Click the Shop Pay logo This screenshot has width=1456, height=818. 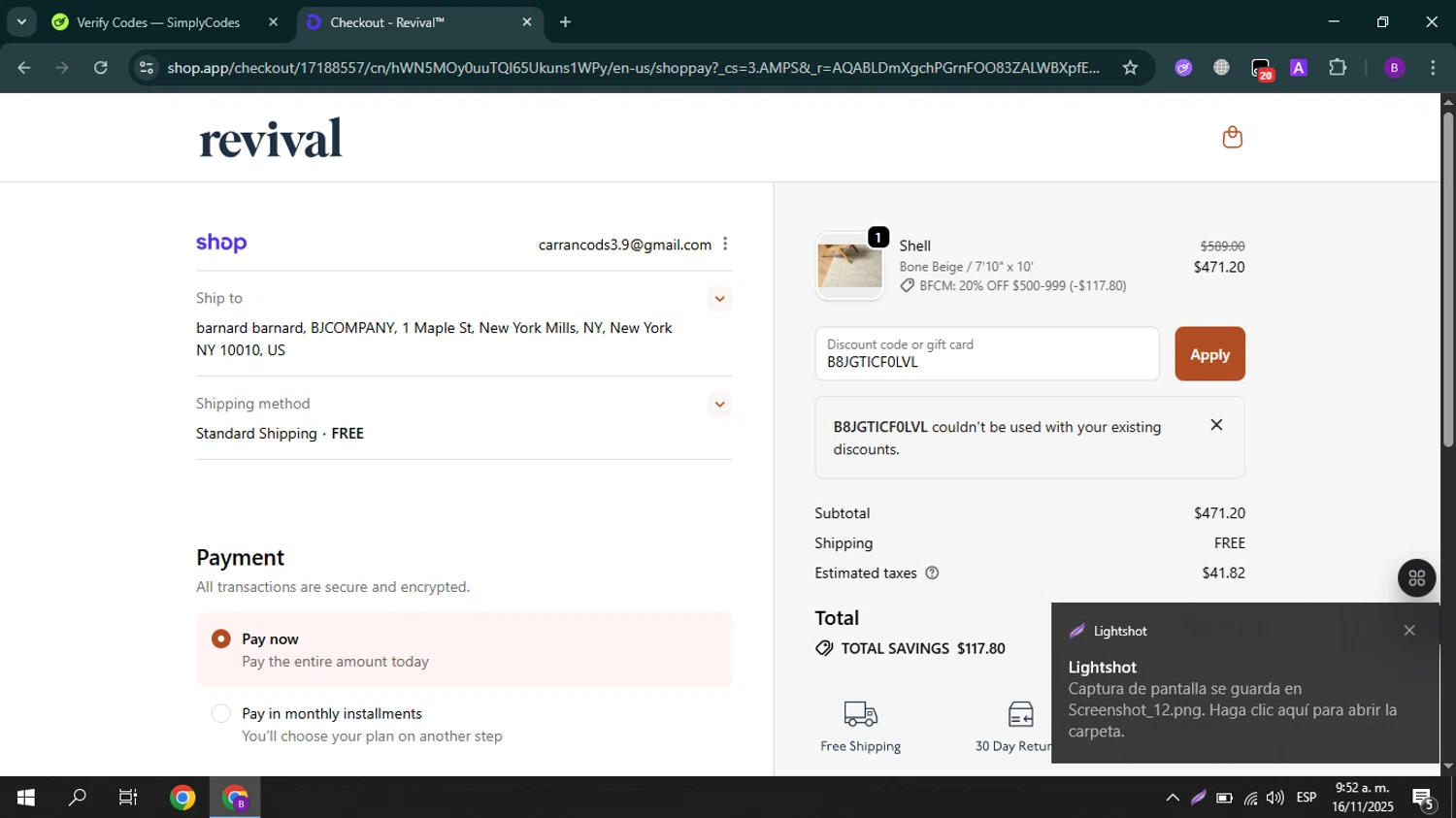pyautogui.click(x=221, y=243)
